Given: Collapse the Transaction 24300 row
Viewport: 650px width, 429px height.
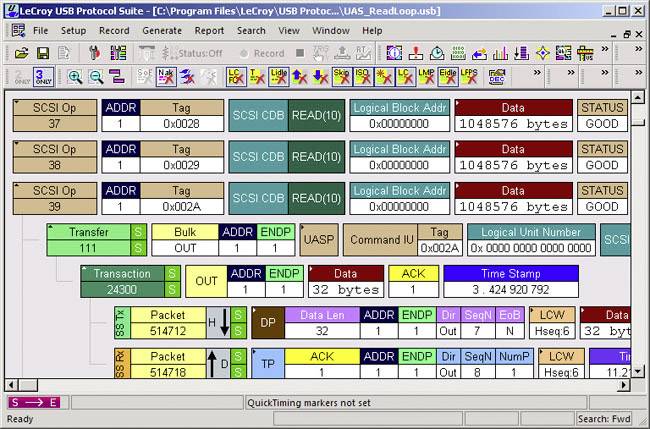Looking at the screenshot, I should (87, 272).
